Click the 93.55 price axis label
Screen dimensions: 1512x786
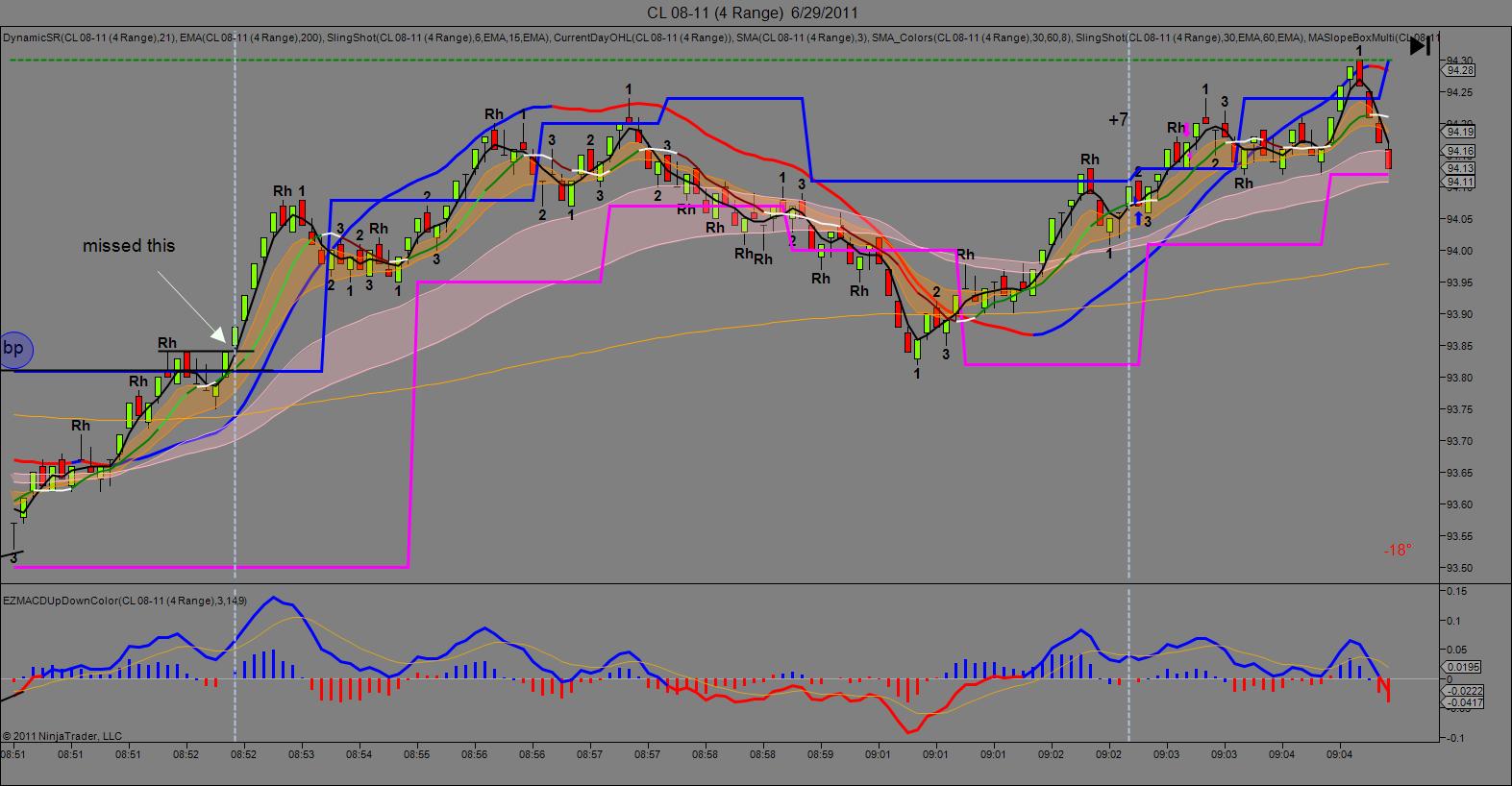[1459, 536]
